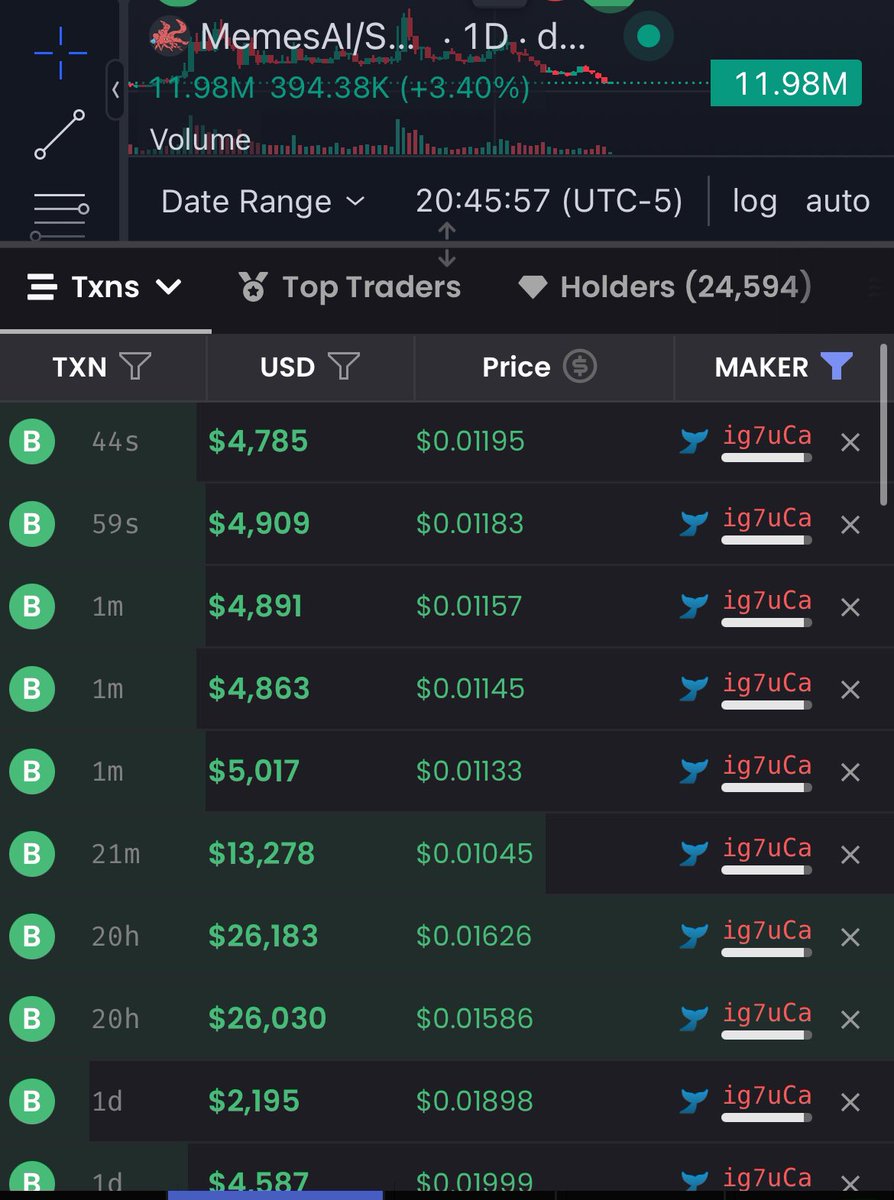Viewport: 894px width, 1200px height.
Task: Click the vertical scrollbar in transactions table
Action: [883, 425]
